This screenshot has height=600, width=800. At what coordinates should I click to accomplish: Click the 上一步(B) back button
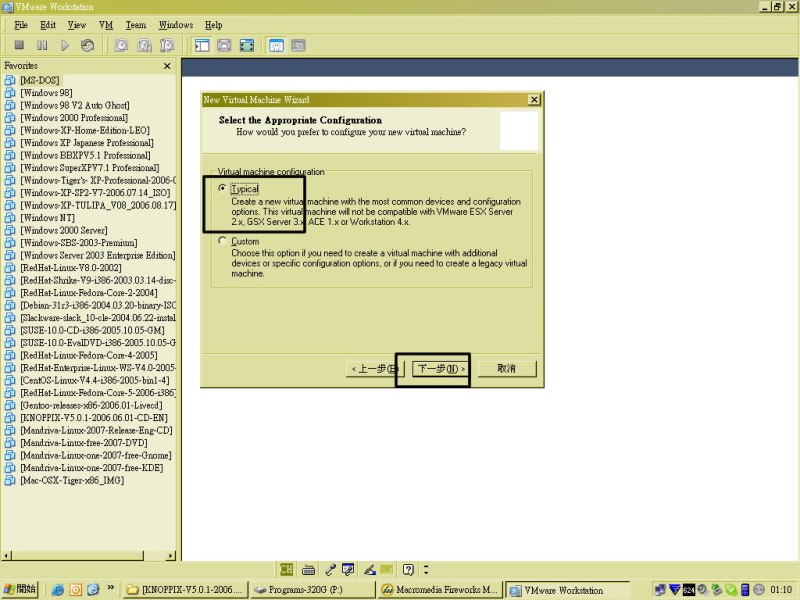click(375, 368)
